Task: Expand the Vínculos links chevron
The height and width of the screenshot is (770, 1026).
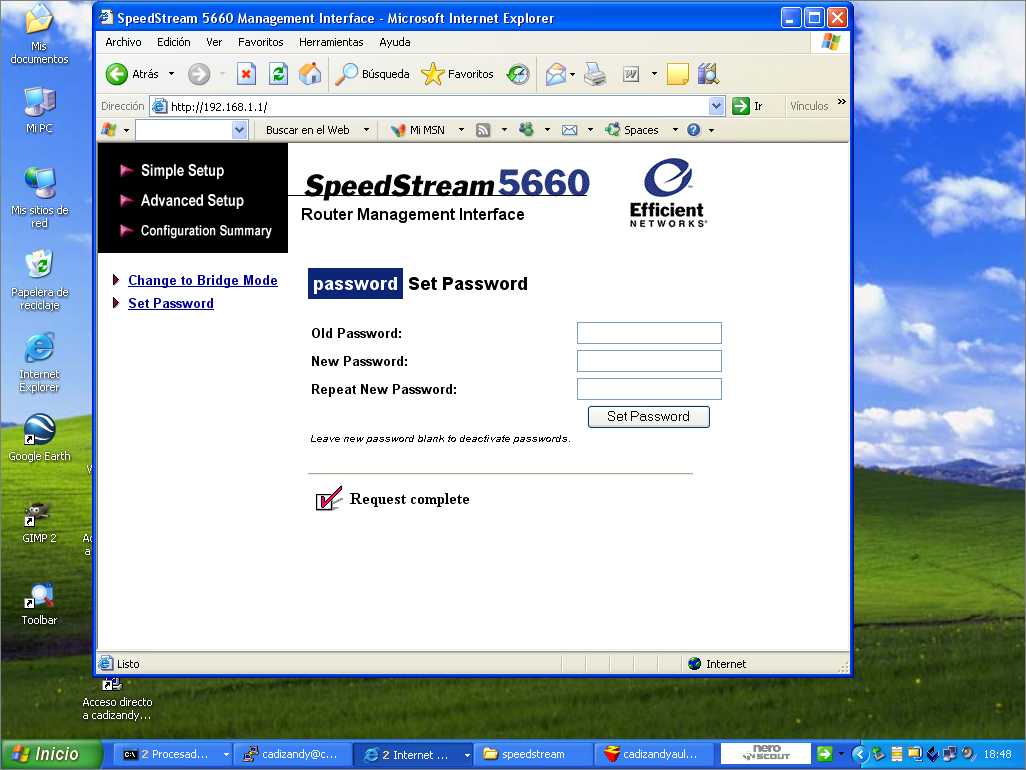Action: pyautogui.click(x=841, y=102)
